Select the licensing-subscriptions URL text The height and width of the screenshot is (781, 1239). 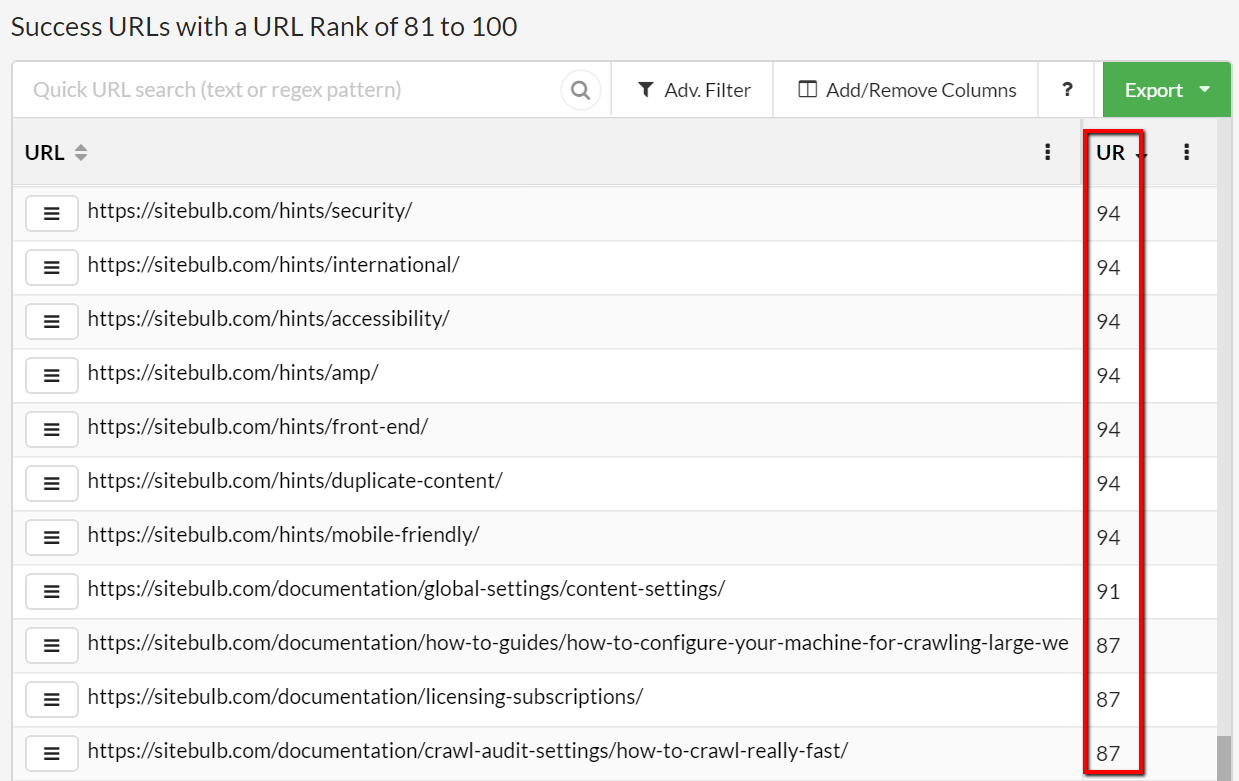365,697
